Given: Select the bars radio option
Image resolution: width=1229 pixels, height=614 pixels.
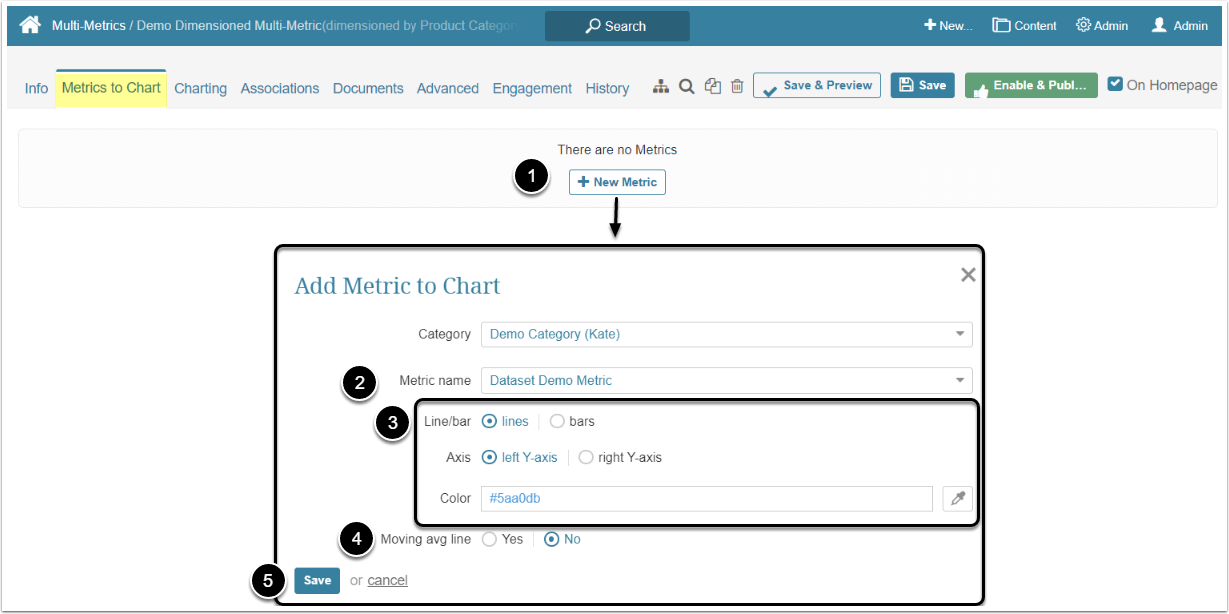Looking at the screenshot, I should pyautogui.click(x=557, y=421).
